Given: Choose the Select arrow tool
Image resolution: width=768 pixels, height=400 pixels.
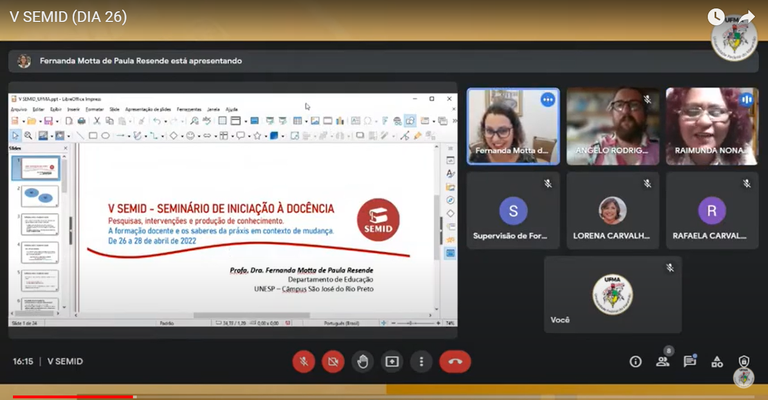Looking at the screenshot, I should point(15,136).
